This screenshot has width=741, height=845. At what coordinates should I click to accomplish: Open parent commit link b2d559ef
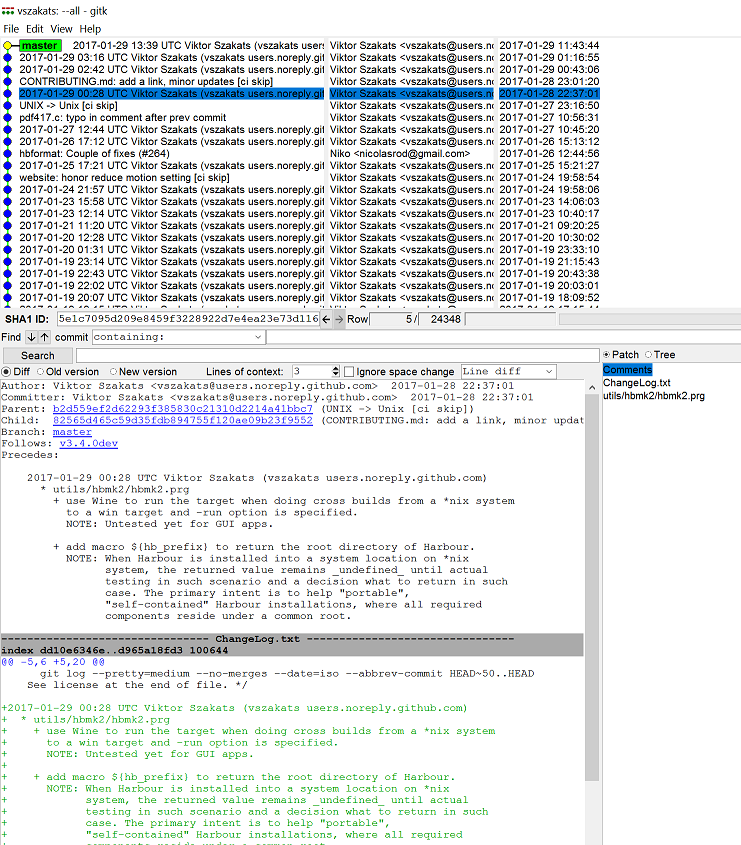[183, 409]
